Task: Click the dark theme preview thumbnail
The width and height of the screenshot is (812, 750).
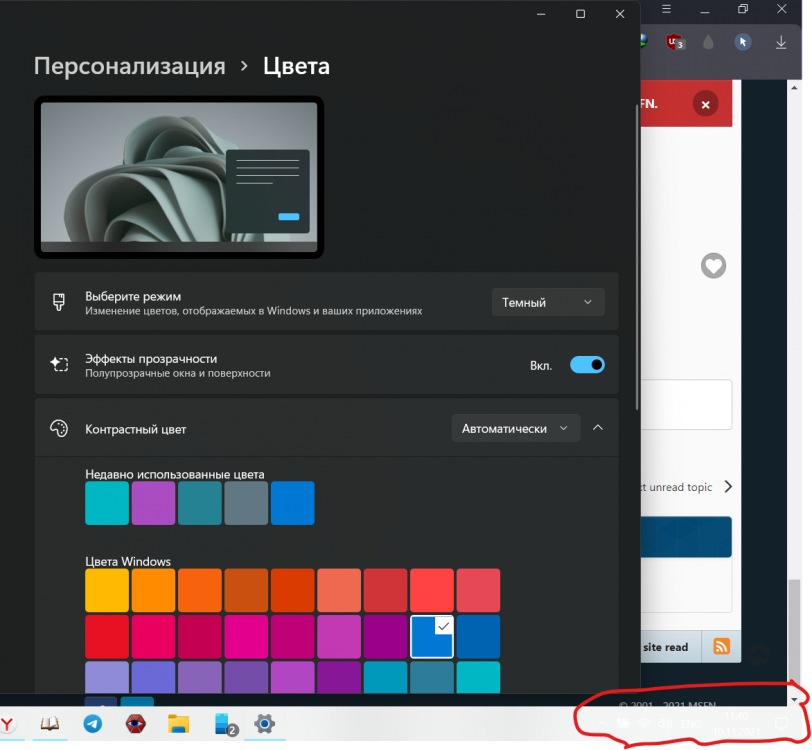Action: (178, 177)
